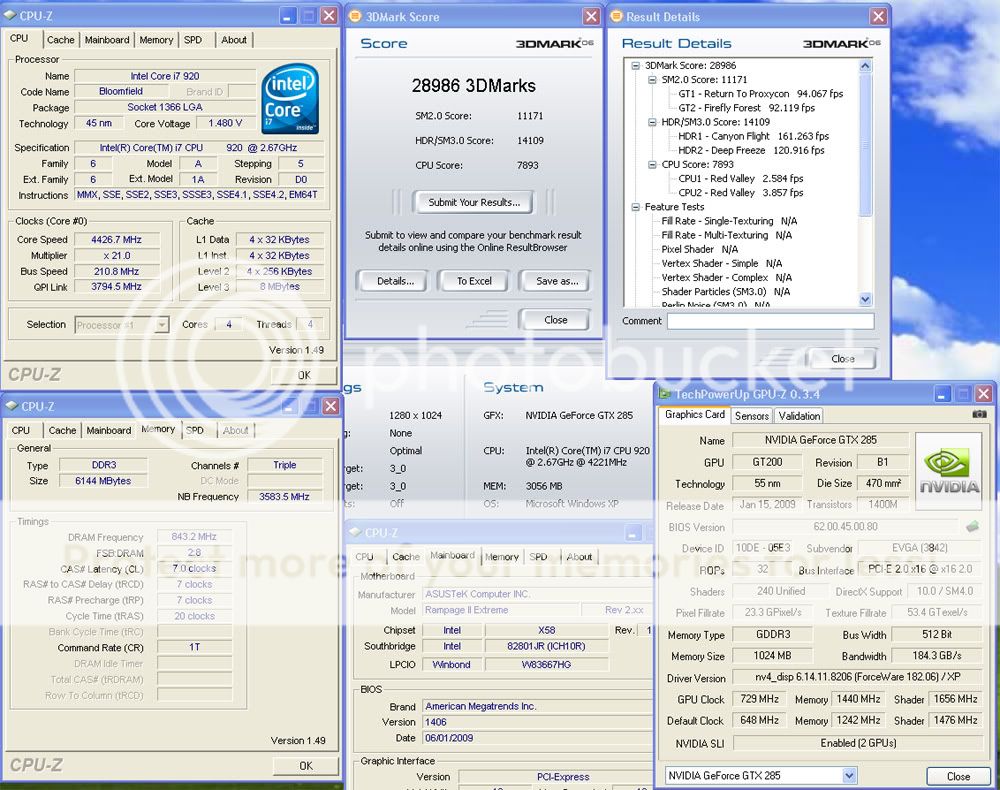Switch to Cache tab in the processor CPU-Z window
Viewport: 1000px width, 790px height.
[x=61, y=40]
